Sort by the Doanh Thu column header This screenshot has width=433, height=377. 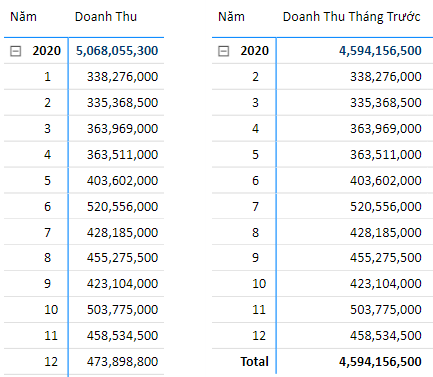[106, 17]
